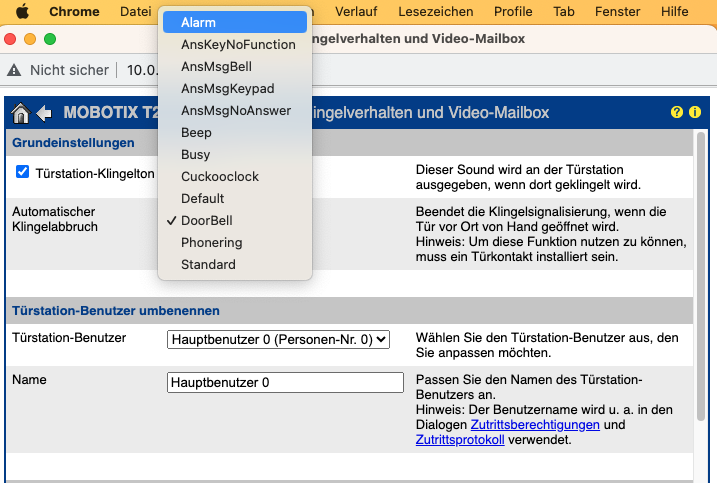Open the Datei menu
The width and height of the screenshot is (717, 483).
point(135,11)
